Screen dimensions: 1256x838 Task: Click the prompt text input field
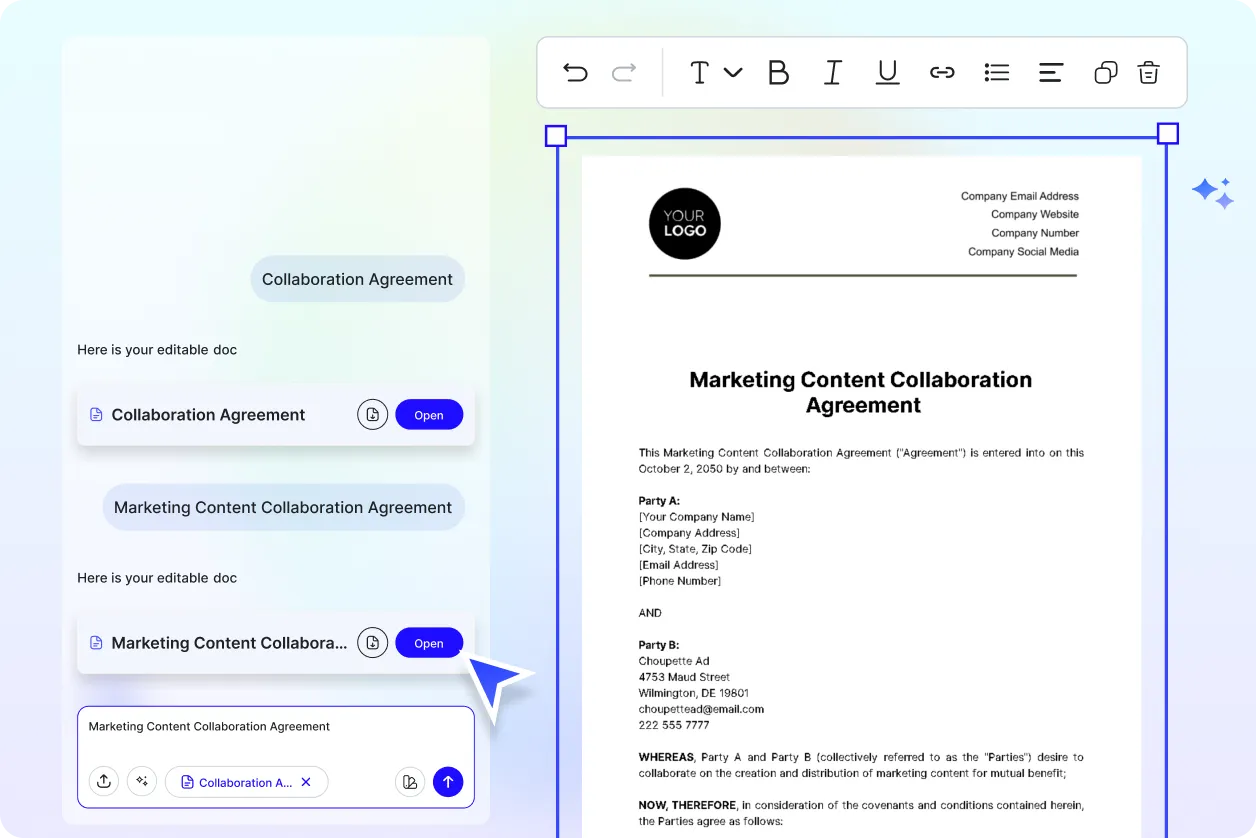click(x=275, y=735)
